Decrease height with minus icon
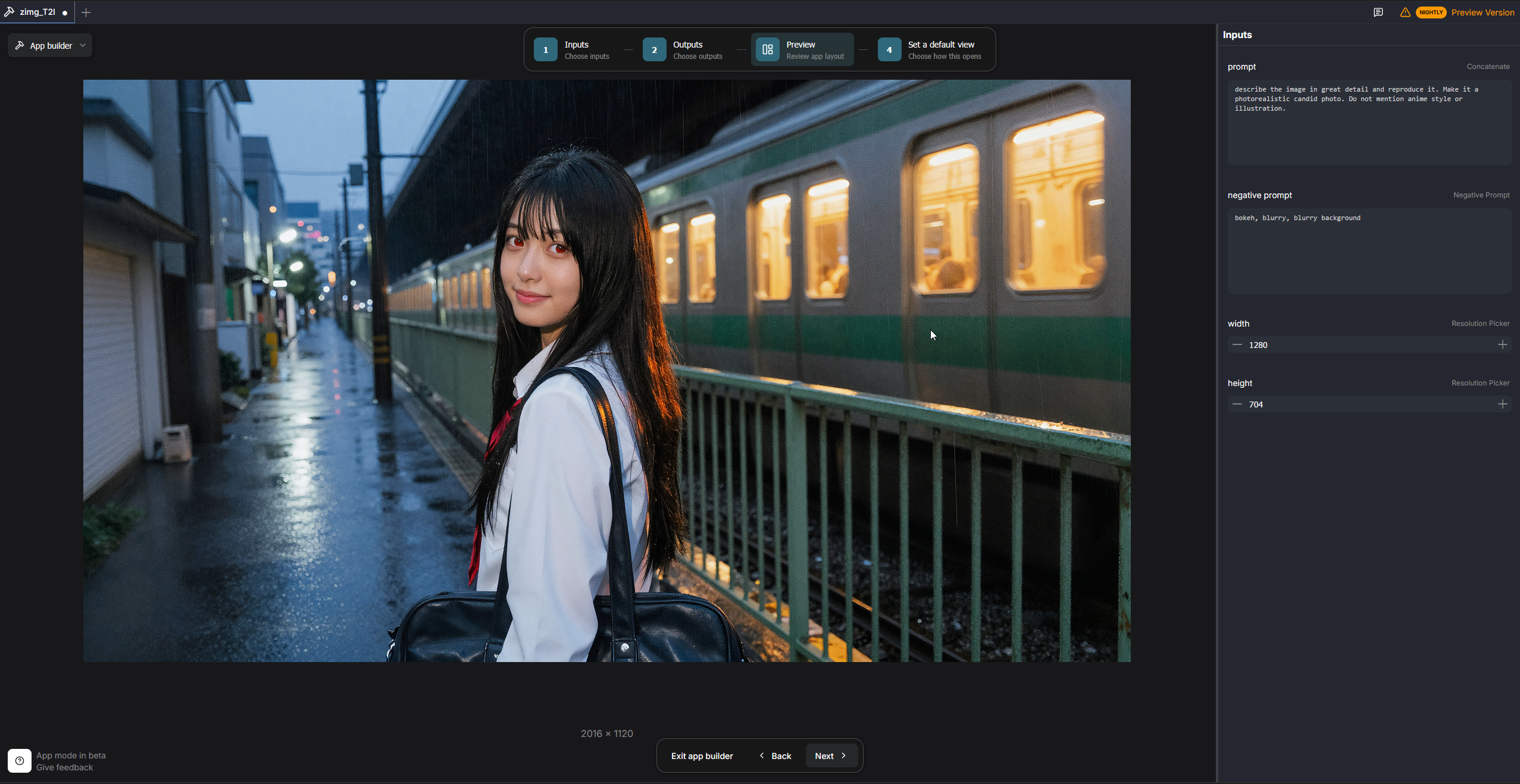 (1237, 404)
